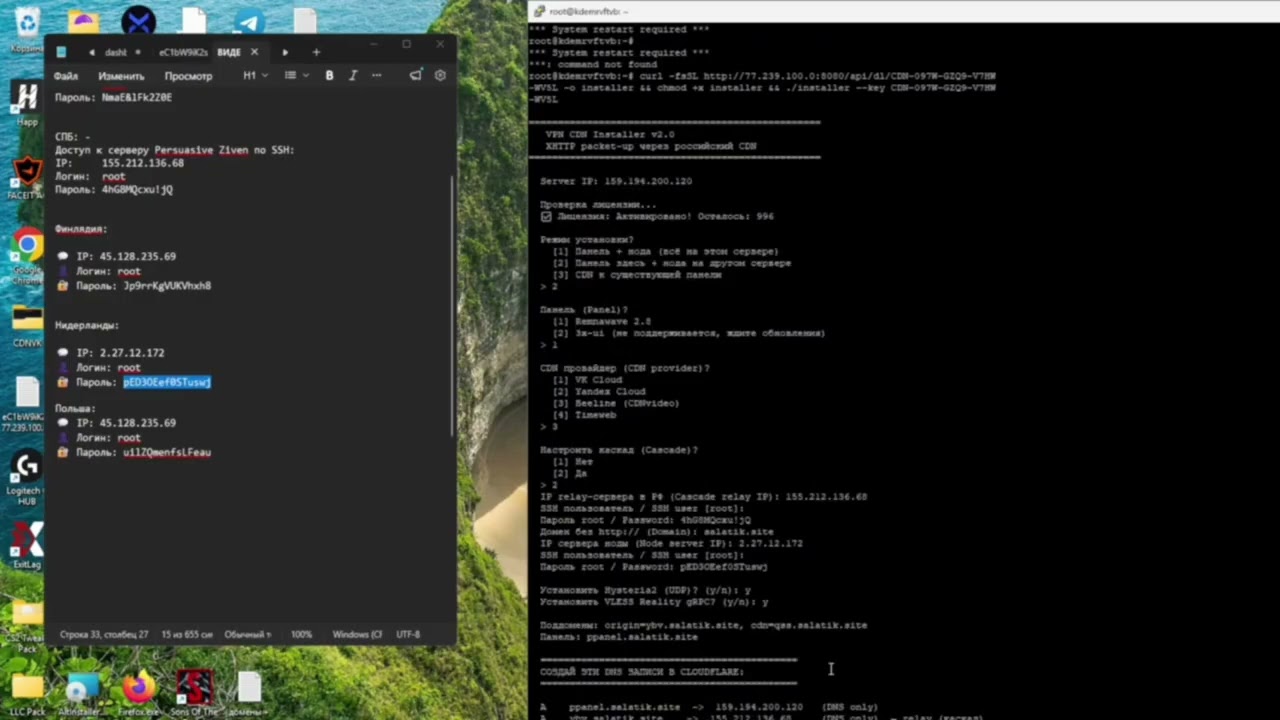Click Панель: ppanel.salatik.site line in terminal

[x=619, y=637]
